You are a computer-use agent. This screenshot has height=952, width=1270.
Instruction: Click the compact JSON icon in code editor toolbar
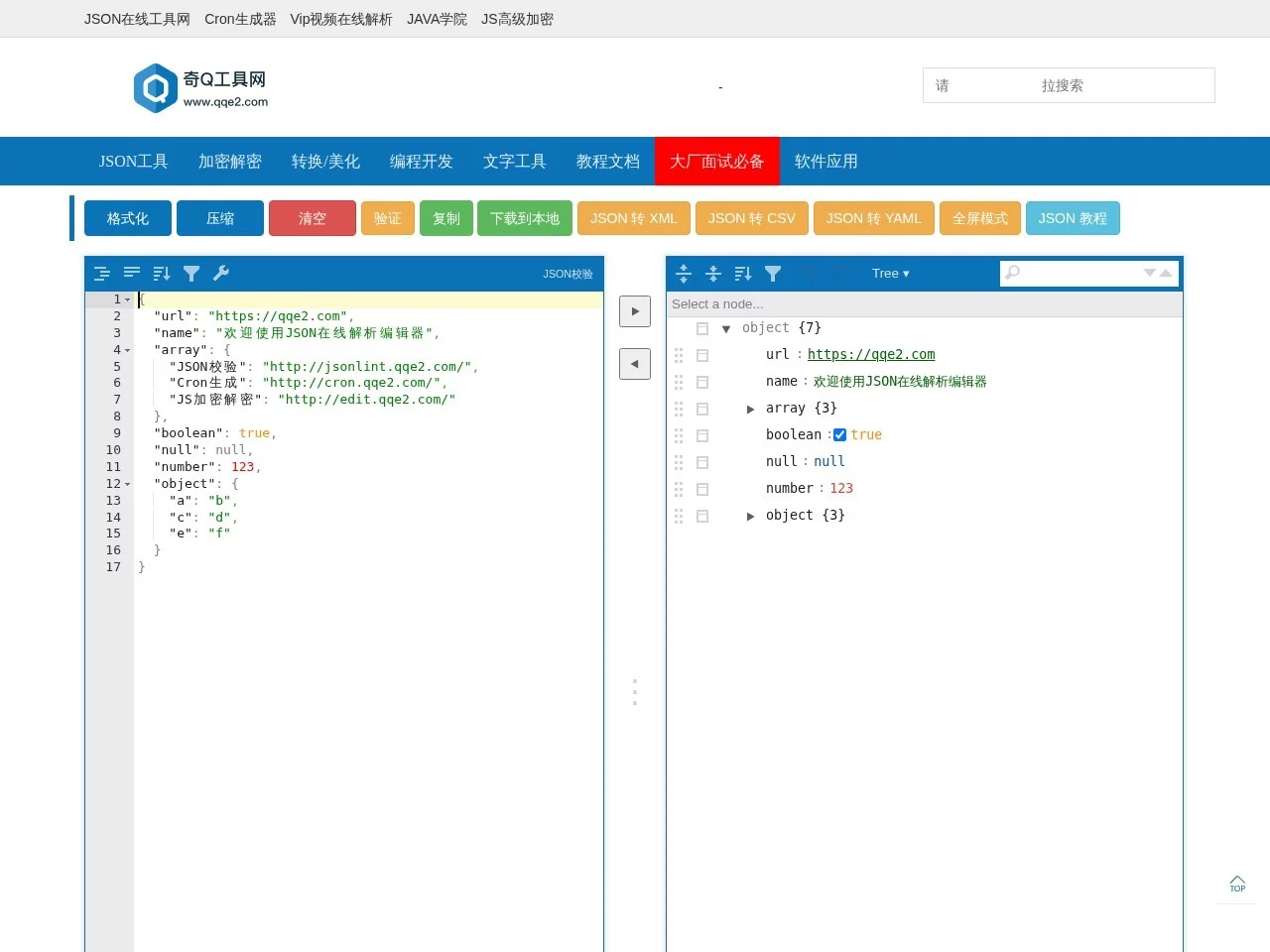click(131, 274)
